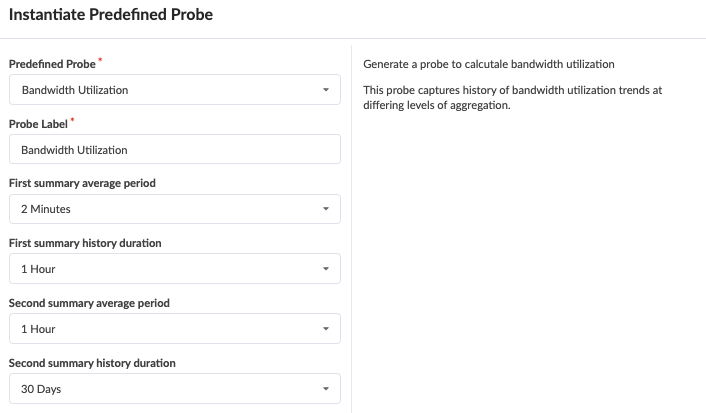Click the 'This probe captures history' description paragraph
Image resolution: width=706 pixels, height=413 pixels.
pyautogui.click(x=512, y=98)
